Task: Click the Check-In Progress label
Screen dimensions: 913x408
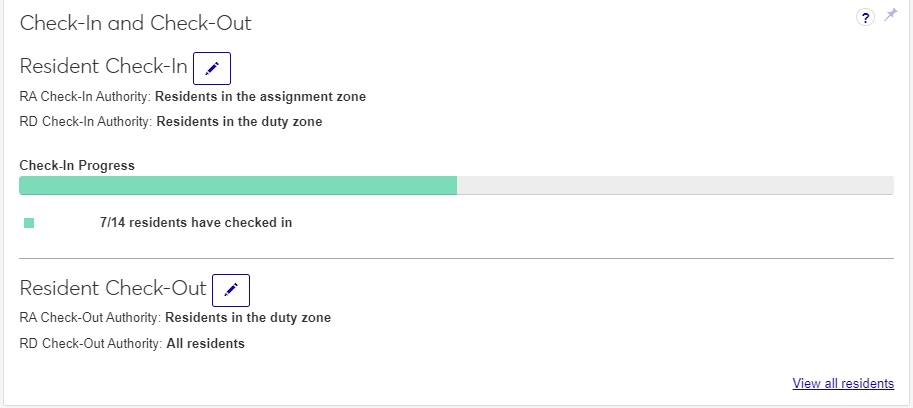Action: (x=77, y=165)
